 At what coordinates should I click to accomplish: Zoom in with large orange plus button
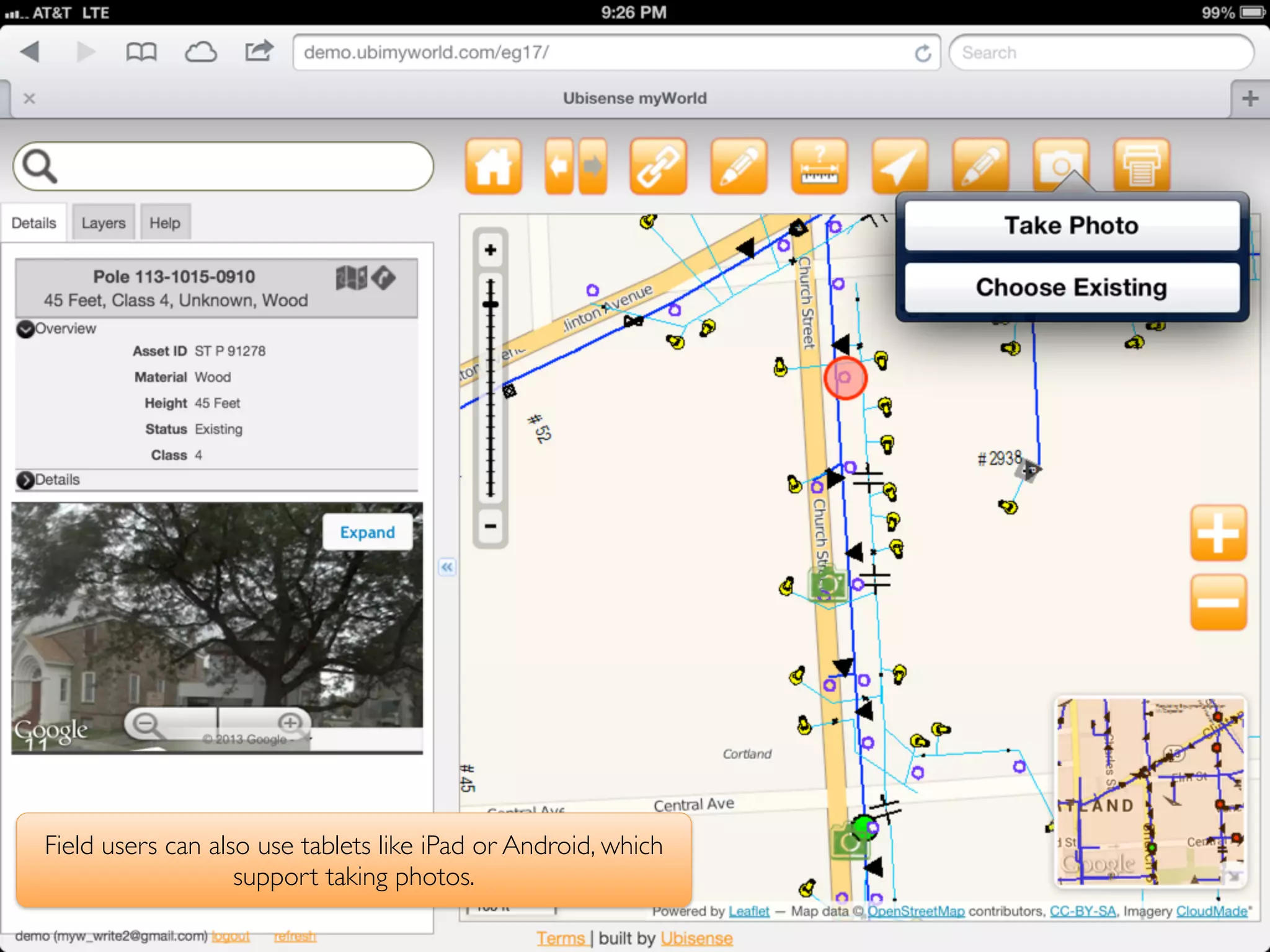pos(1219,533)
